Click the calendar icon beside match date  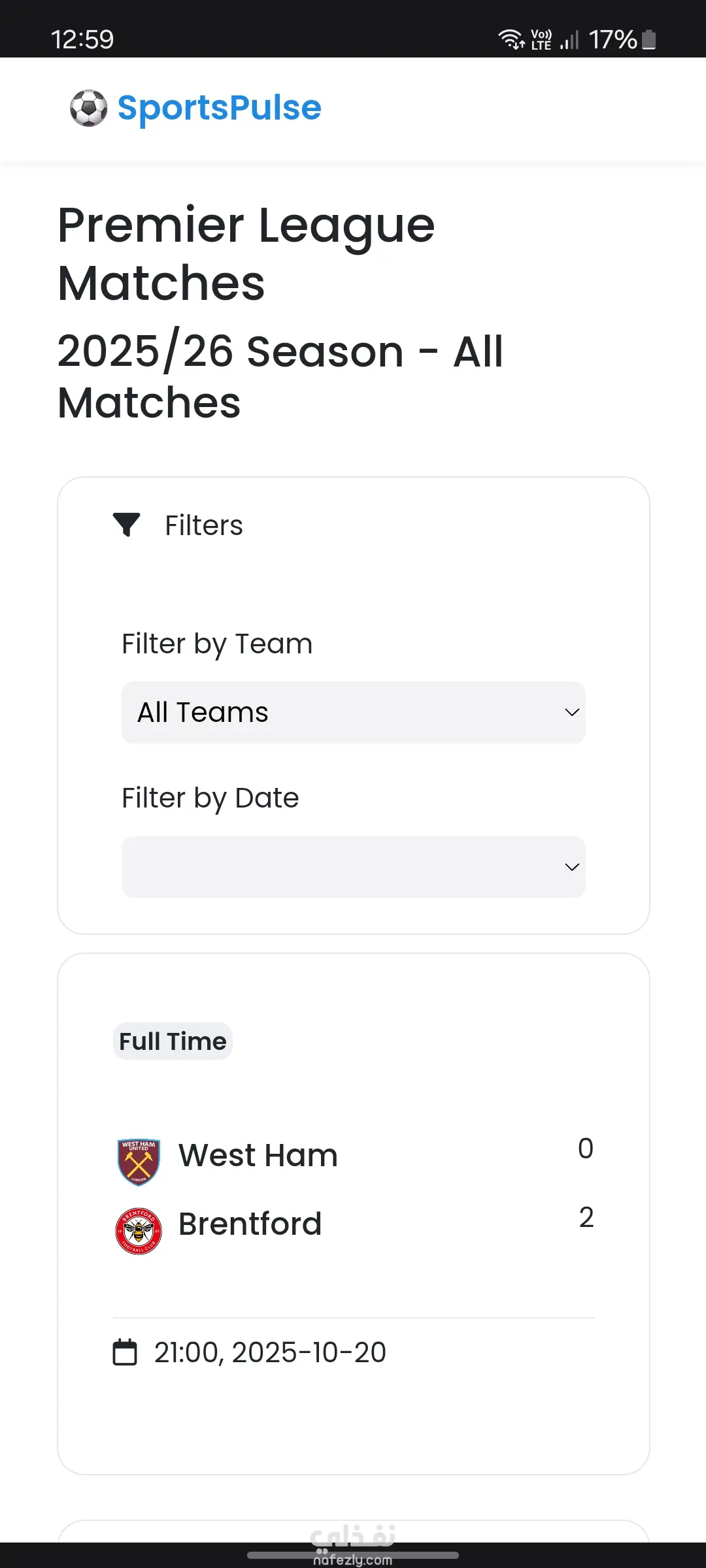125,1352
